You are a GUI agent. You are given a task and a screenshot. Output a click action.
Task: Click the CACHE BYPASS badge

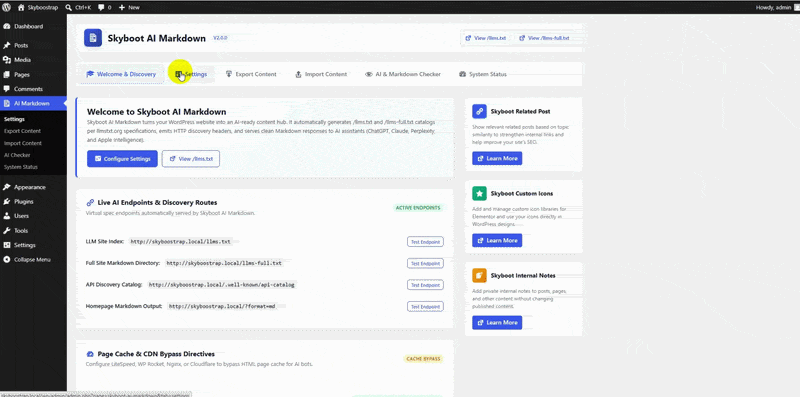[423, 359]
